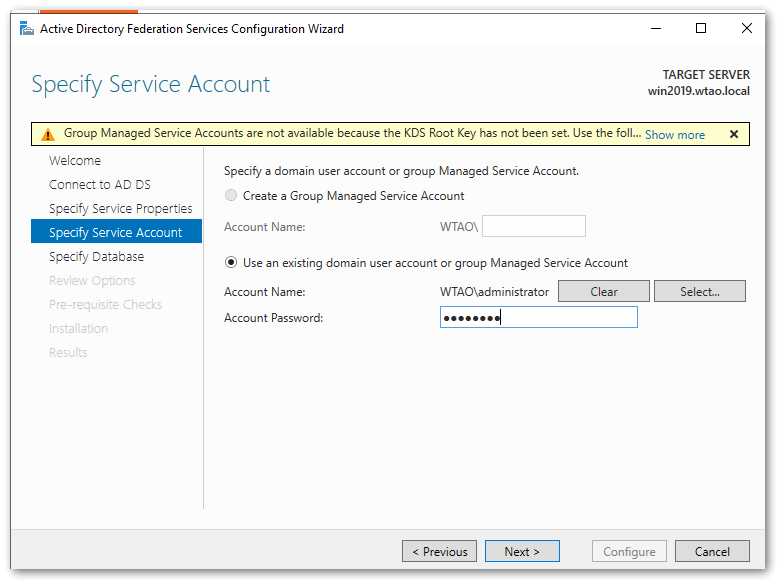
Task: Select Create a Group Managed Service Account
Action: pyautogui.click(x=232, y=196)
